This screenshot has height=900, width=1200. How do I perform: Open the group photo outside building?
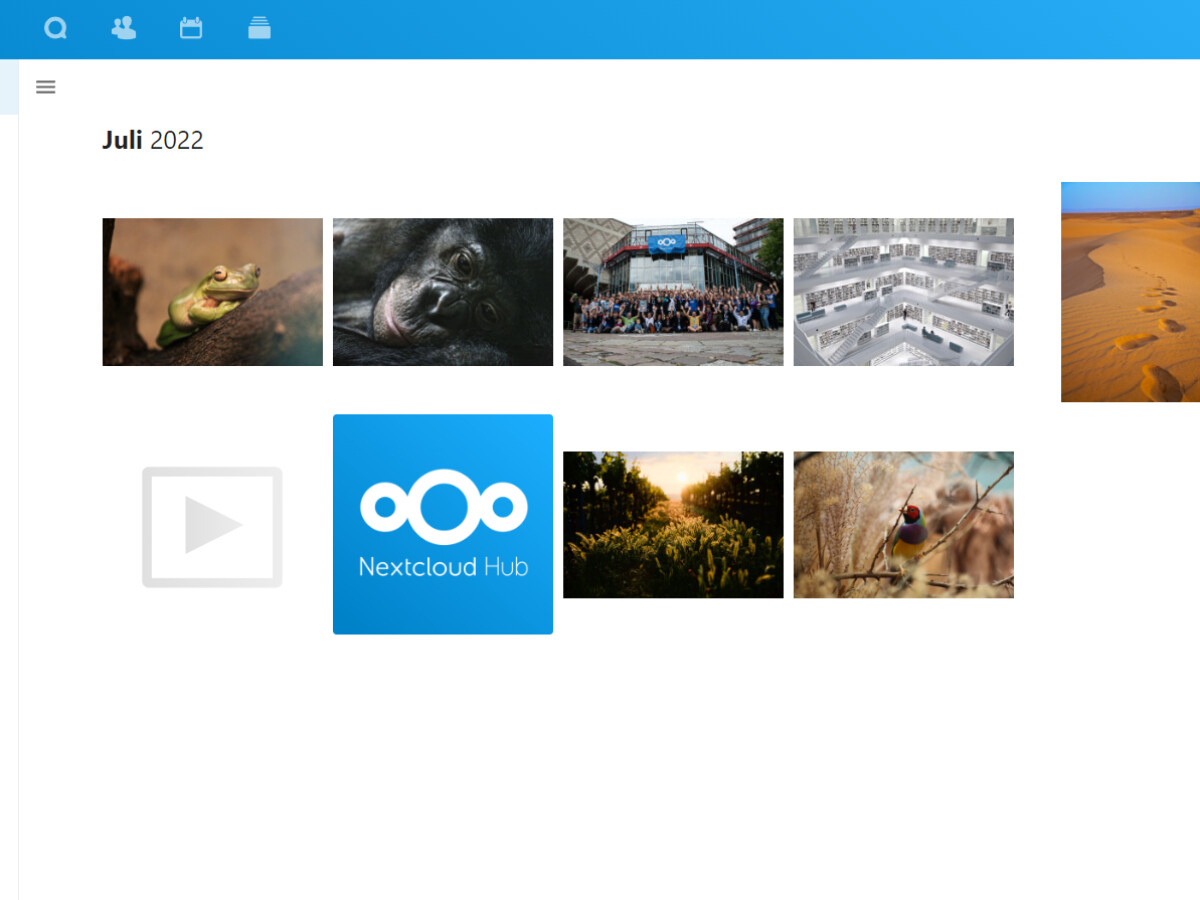coord(673,292)
